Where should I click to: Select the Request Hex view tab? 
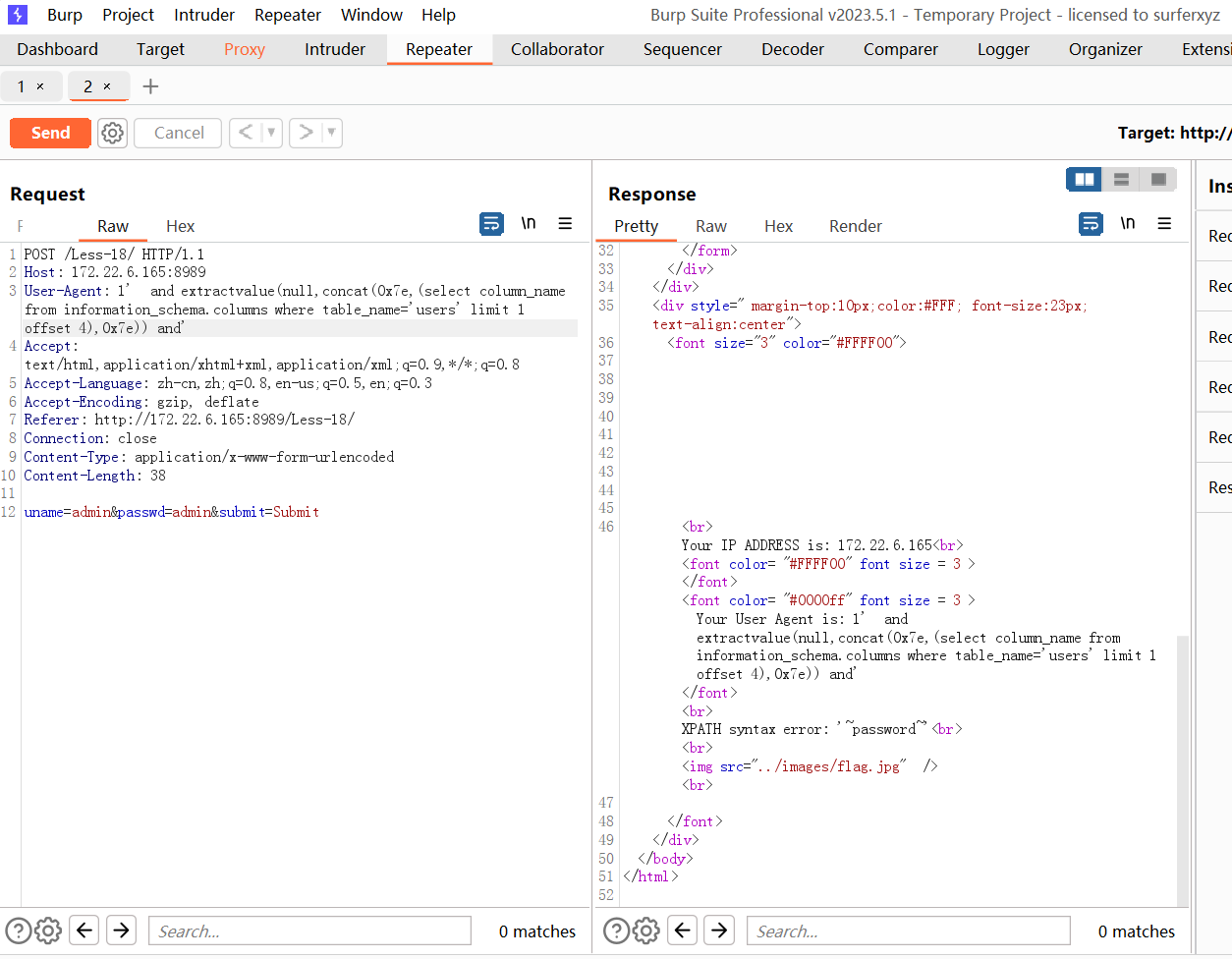pyautogui.click(x=180, y=226)
